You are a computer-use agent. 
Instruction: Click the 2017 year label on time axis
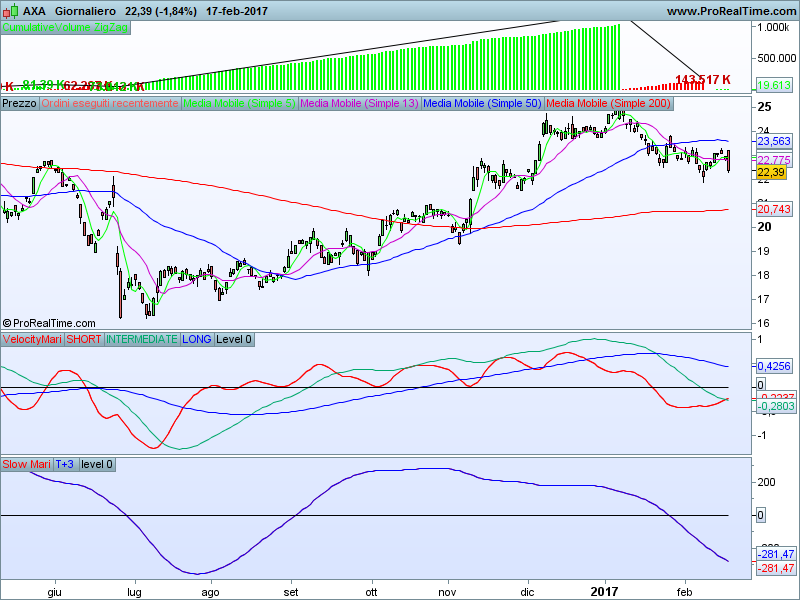tap(604, 592)
